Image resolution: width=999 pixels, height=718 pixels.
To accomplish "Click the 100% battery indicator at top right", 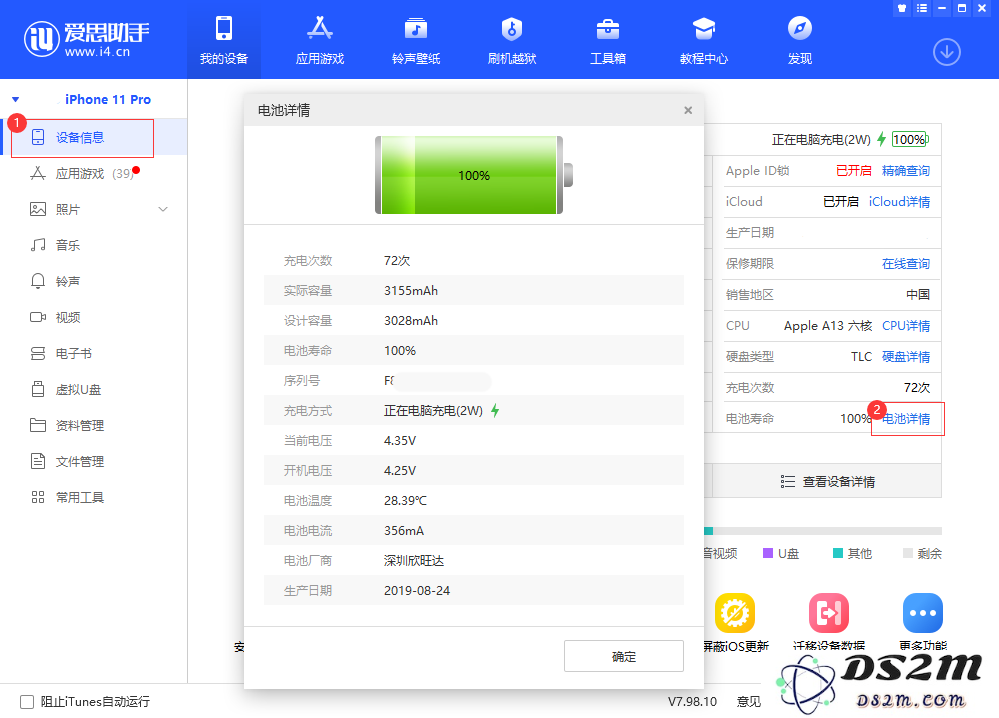I will pos(910,140).
